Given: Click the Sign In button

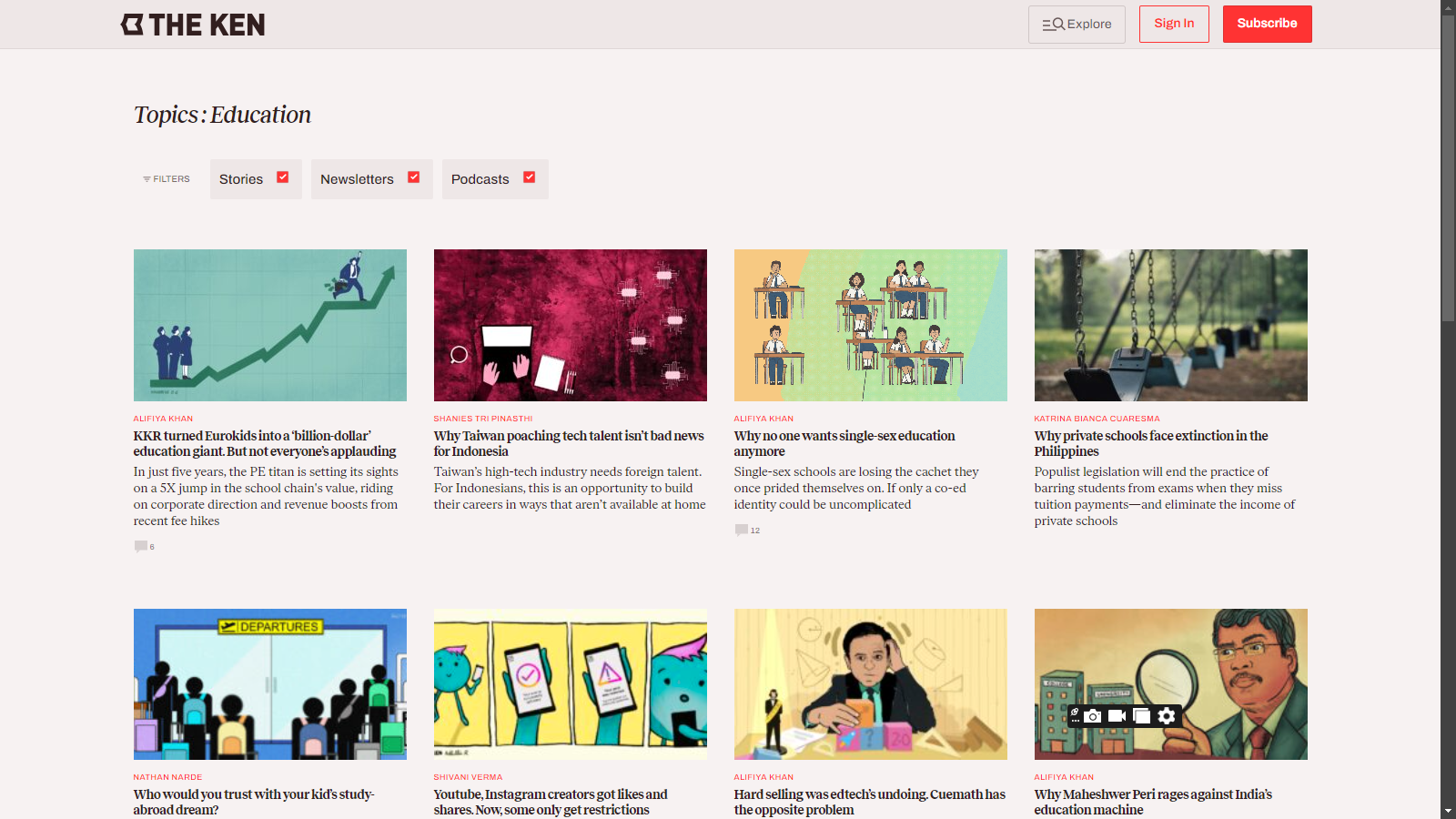Looking at the screenshot, I should point(1173,24).
